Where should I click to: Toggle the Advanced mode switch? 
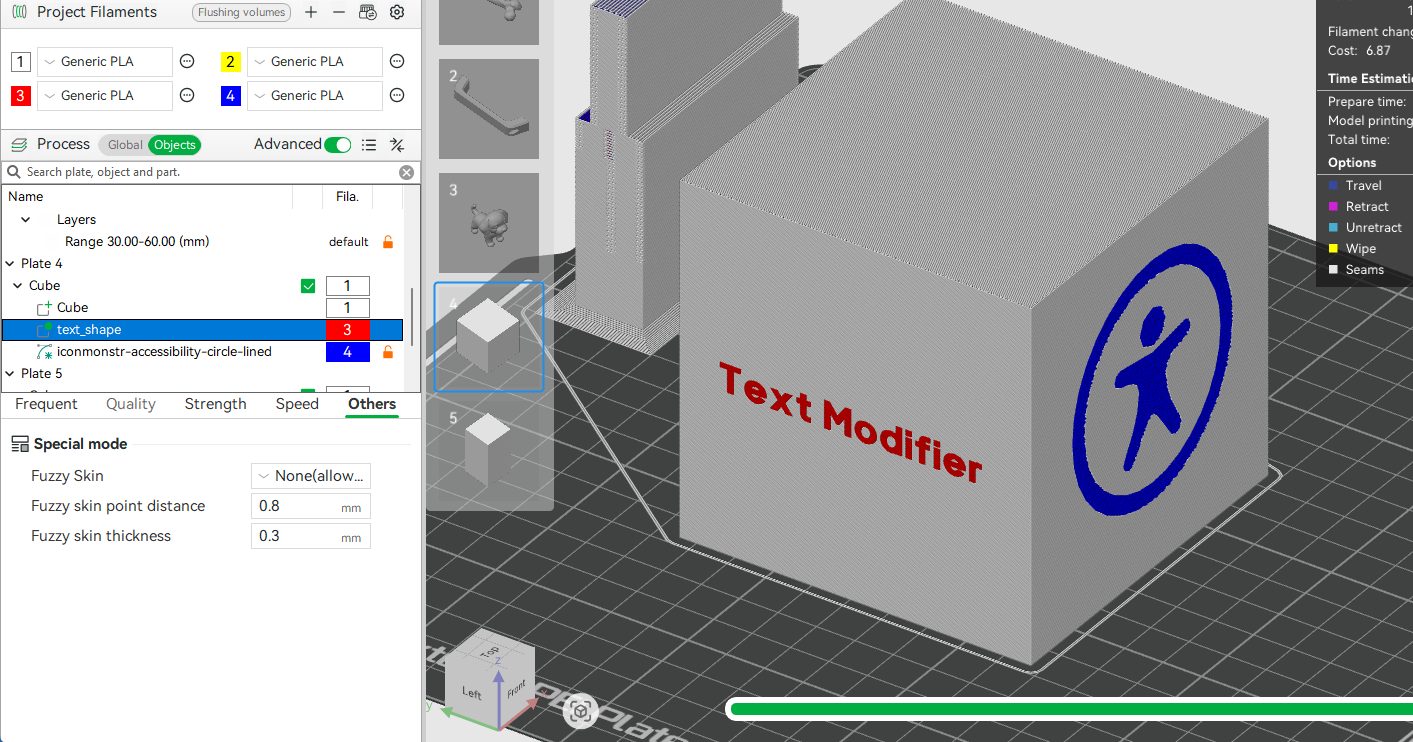tap(338, 145)
